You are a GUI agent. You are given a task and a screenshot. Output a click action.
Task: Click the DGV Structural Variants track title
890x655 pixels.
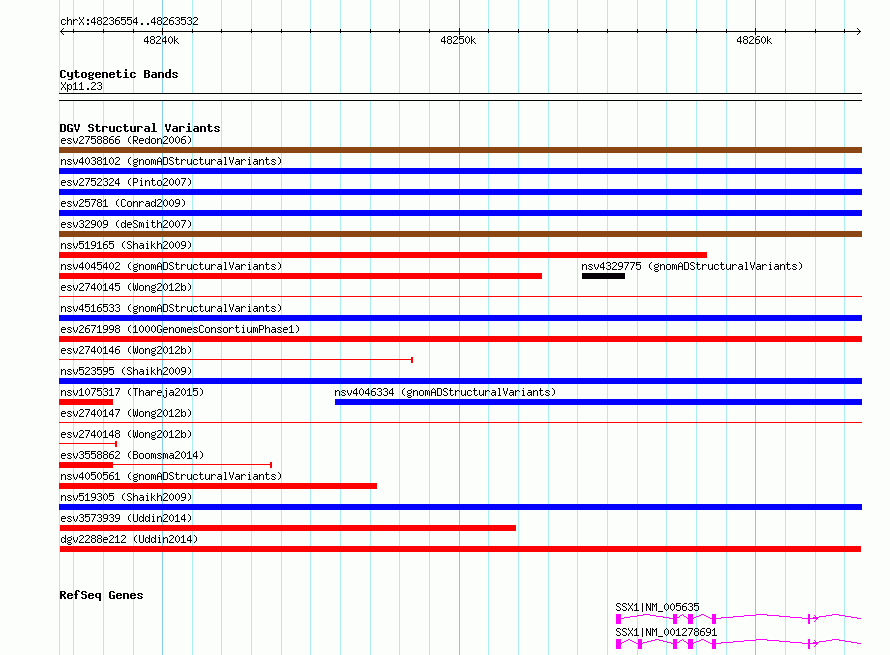[x=140, y=128]
